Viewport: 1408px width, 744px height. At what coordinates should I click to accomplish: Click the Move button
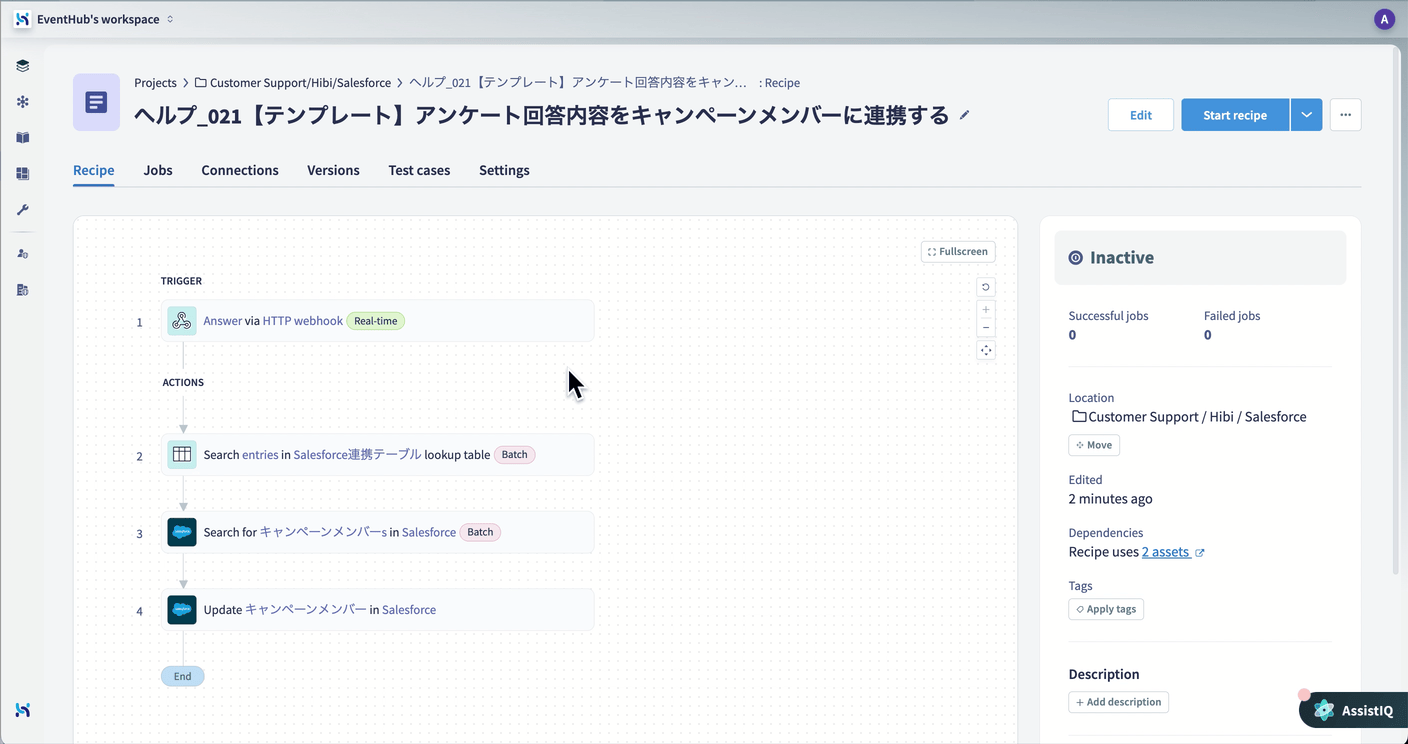[1094, 445]
